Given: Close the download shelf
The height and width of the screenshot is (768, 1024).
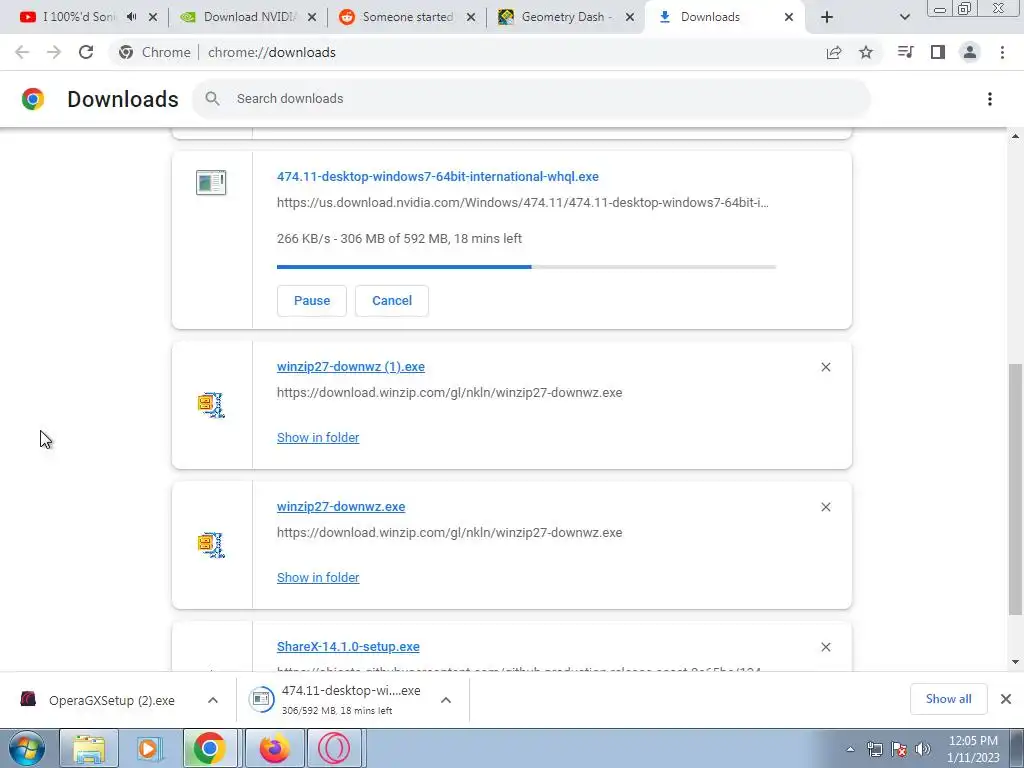Looking at the screenshot, I should (x=1006, y=699).
